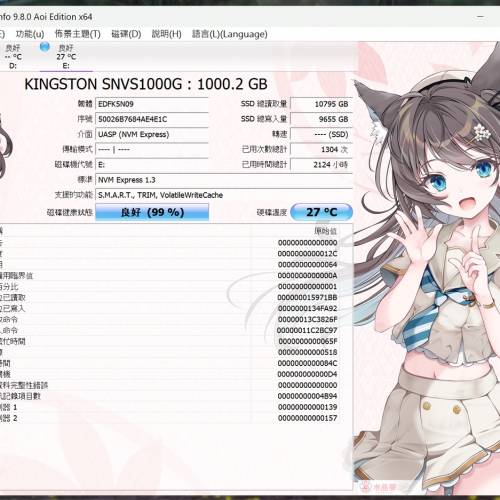Select the D: drive tab

[x=13, y=56]
